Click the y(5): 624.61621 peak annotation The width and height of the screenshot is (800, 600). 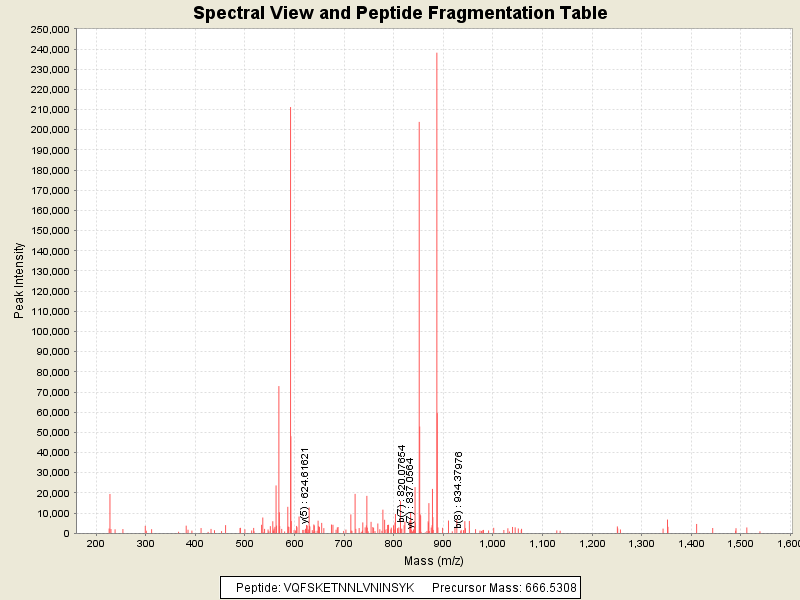305,486
